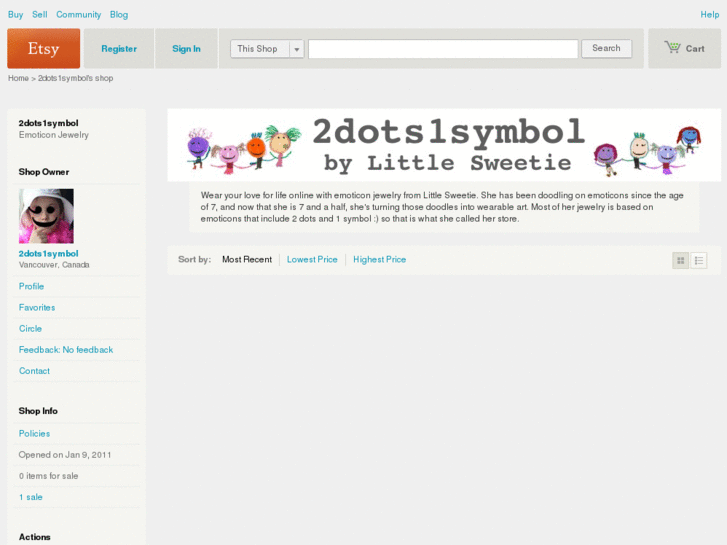Sort by Most Recent
The image size is (727, 545).
coord(247,259)
